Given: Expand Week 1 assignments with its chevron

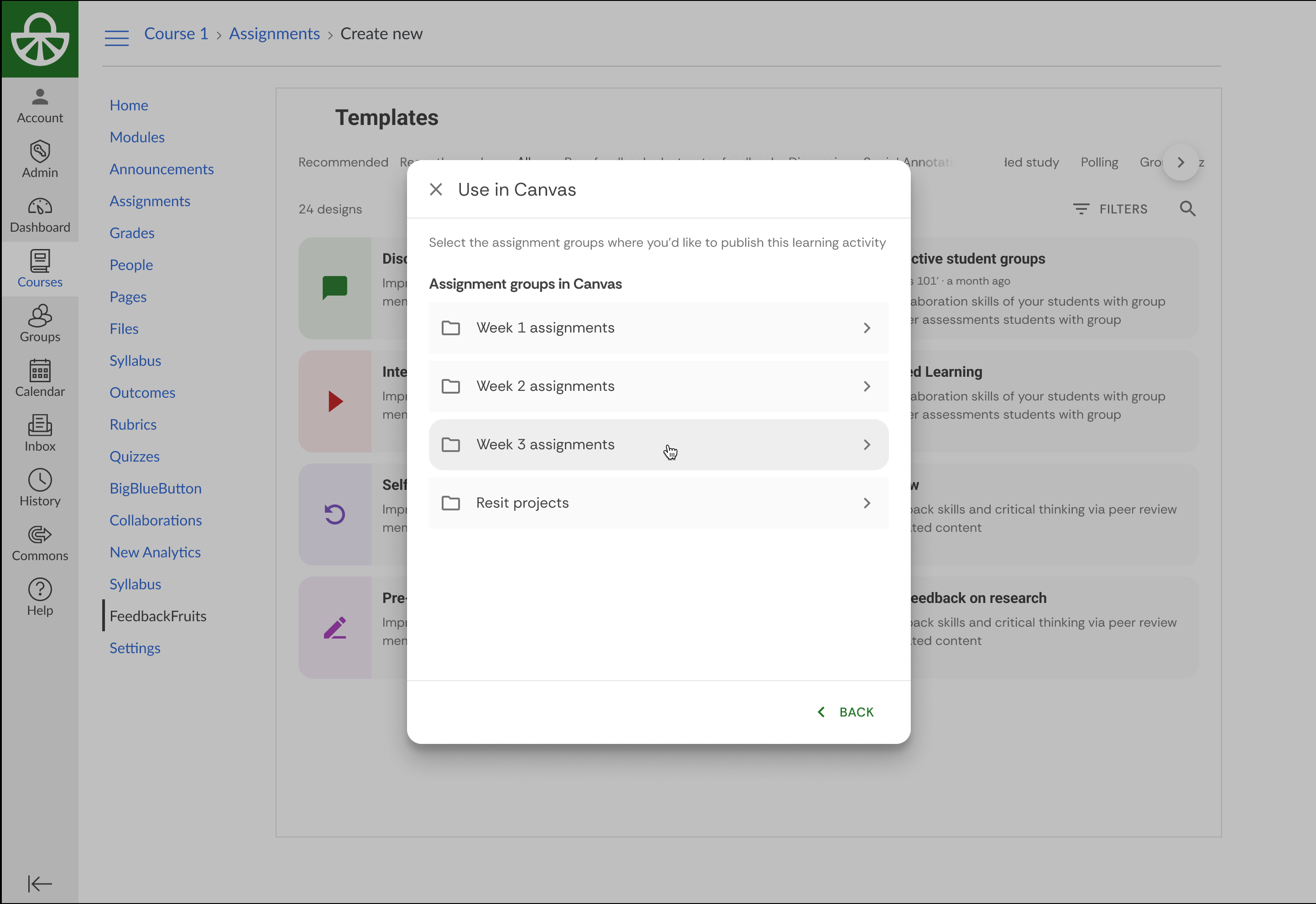Looking at the screenshot, I should click(867, 328).
